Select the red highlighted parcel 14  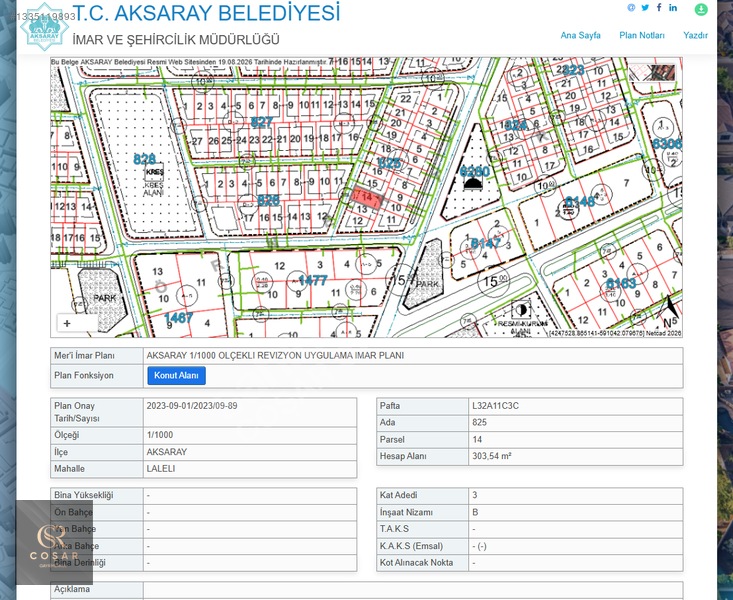pyautogui.click(x=366, y=197)
